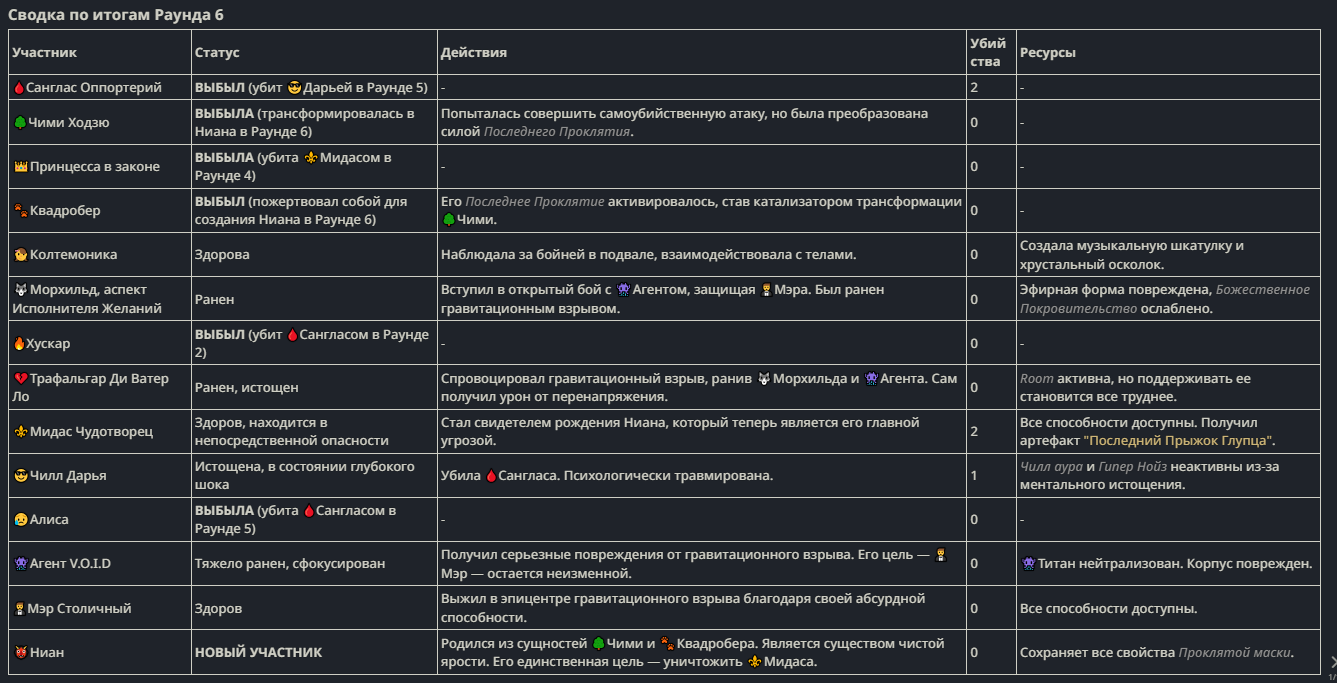
Task: Click the fire emoji next to Хускар
Action: coord(19,344)
